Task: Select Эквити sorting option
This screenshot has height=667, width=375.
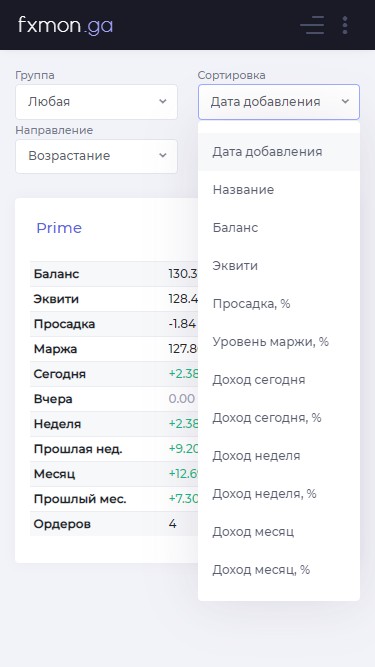Action: pos(279,266)
